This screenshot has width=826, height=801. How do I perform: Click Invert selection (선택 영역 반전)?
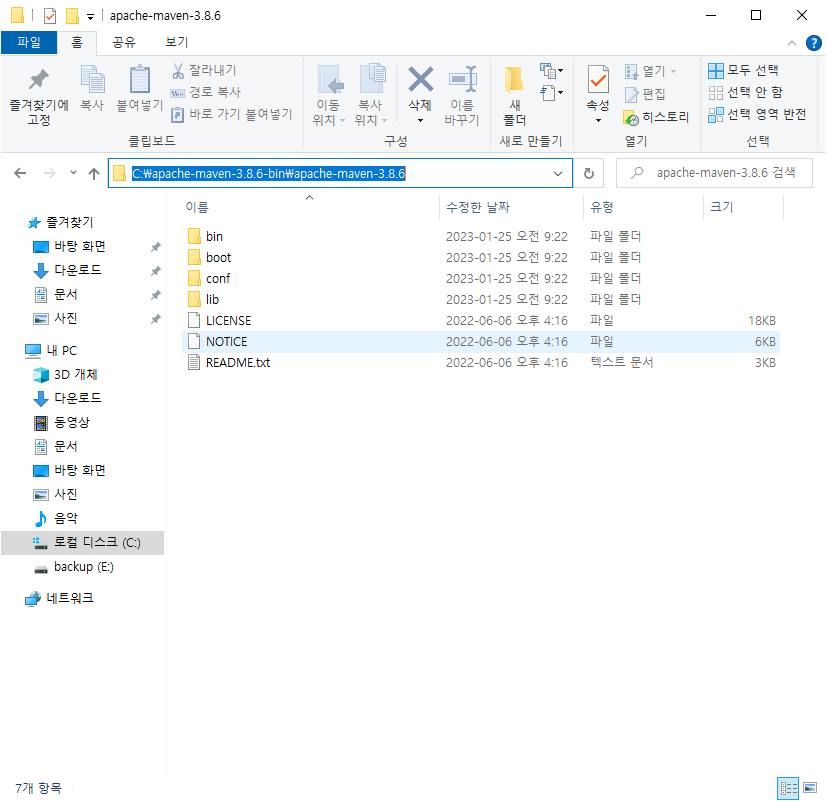[x=757, y=115]
